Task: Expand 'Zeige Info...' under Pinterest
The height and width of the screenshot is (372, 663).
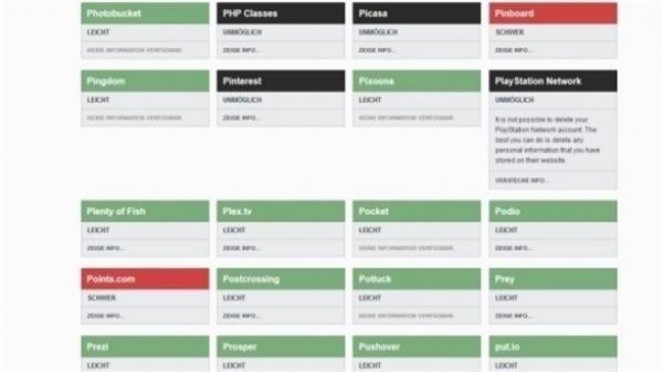Action: tap(241, 118)
